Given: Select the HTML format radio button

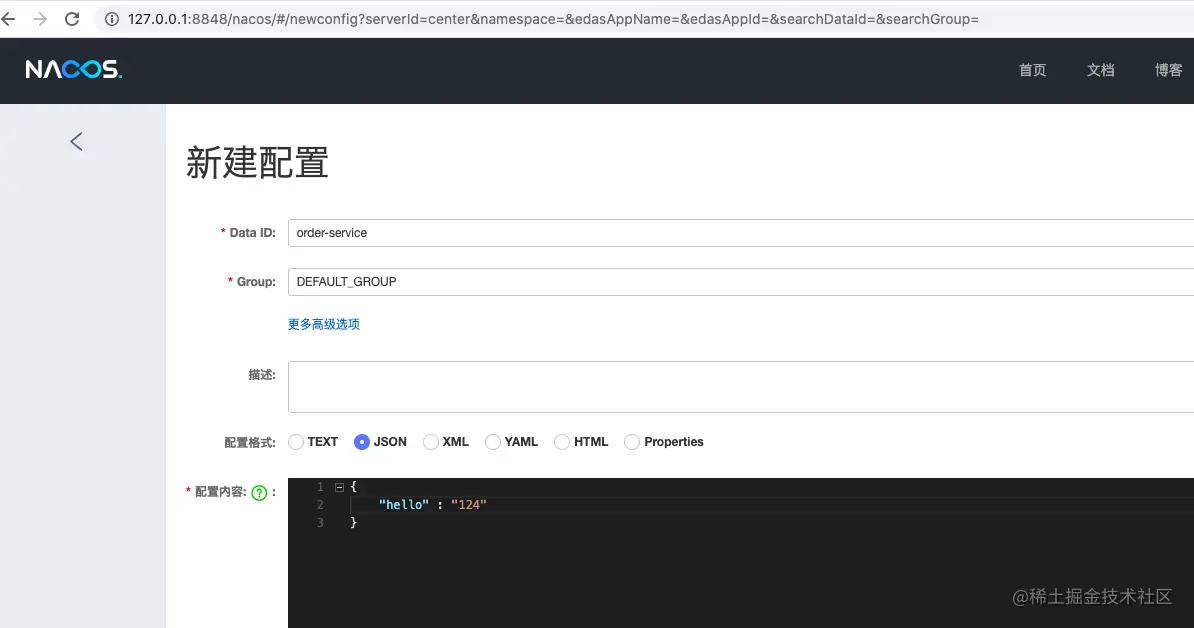Looking at the screenshot, I should point(562,442).
